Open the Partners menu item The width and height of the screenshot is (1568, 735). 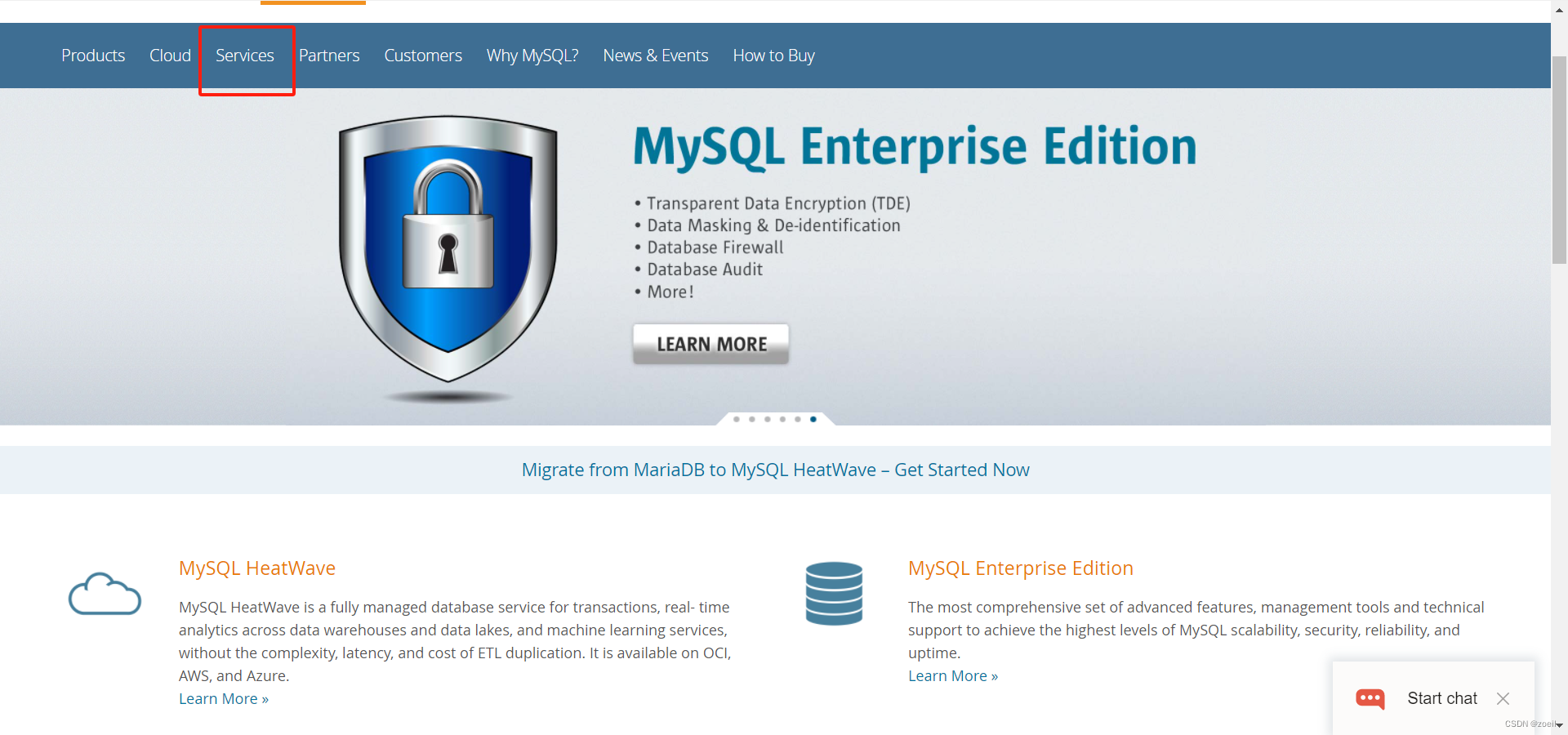click(x=329, y=56)
